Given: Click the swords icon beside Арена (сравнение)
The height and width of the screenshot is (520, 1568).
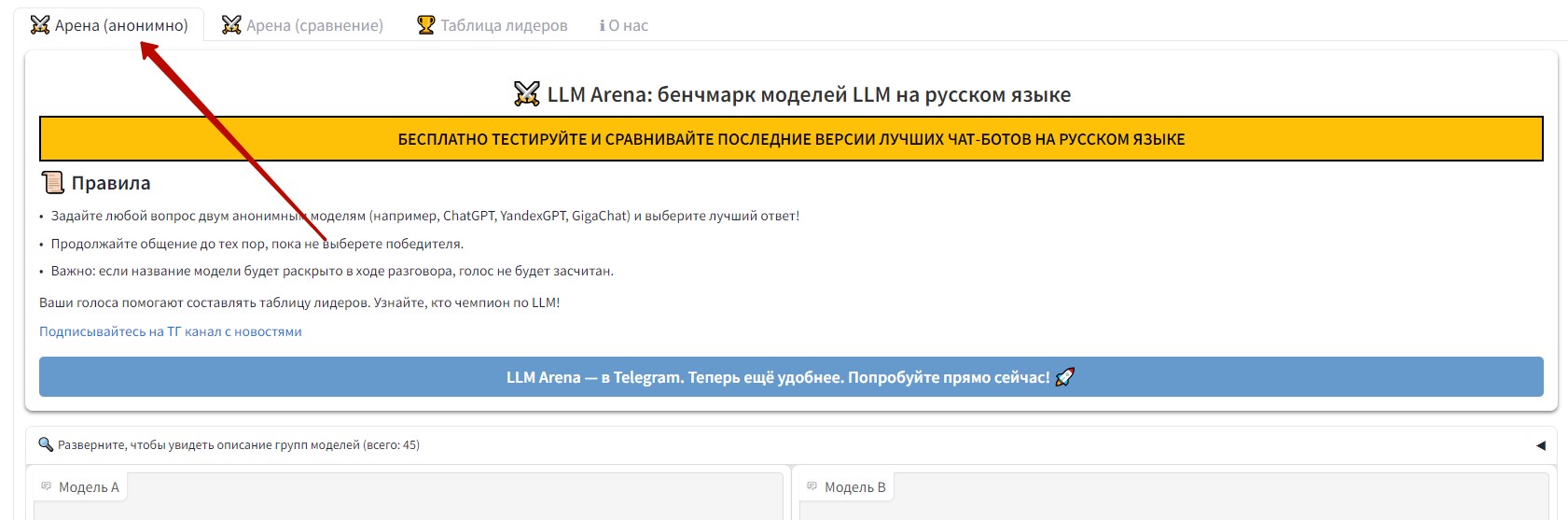Looking at the screenshot, I should pyautogui.click(x=231, y=25).
